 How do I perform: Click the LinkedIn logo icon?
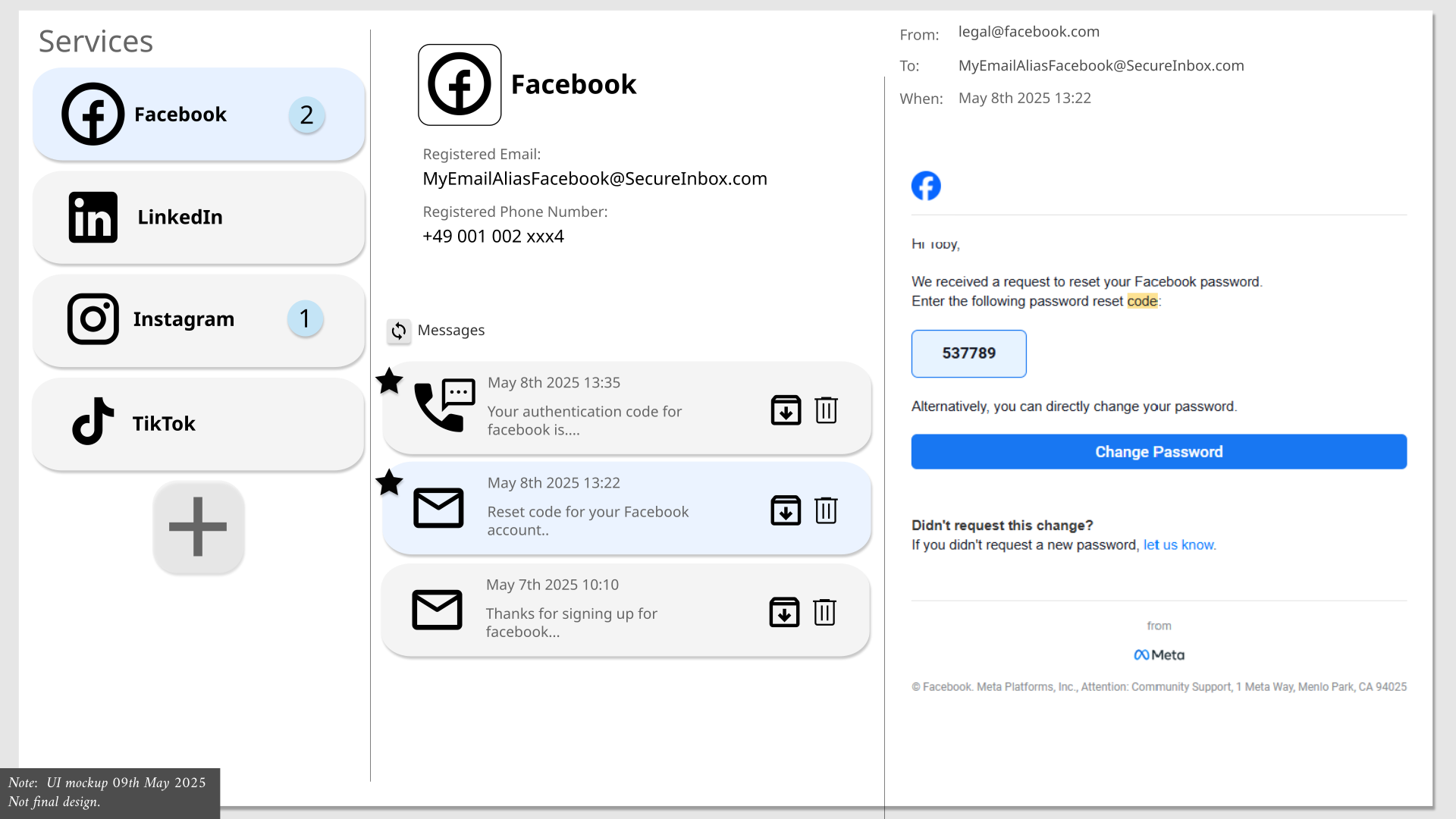pos(93,217)
